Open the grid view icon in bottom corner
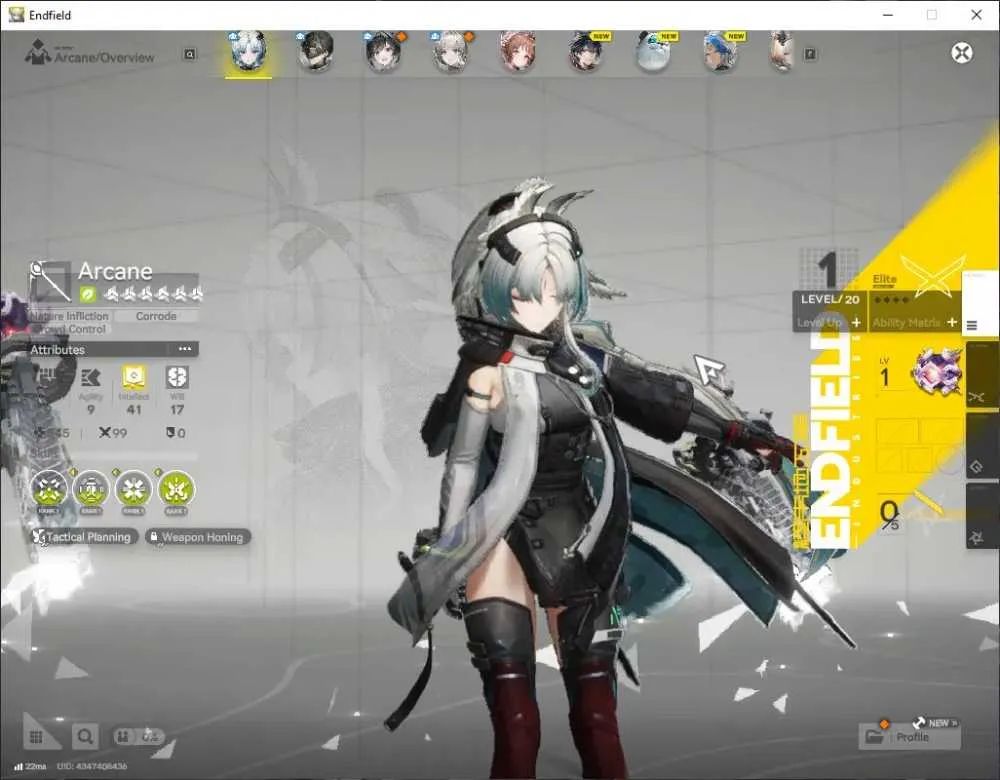Viewport: 1000px width, 780px height. [36, 737]
